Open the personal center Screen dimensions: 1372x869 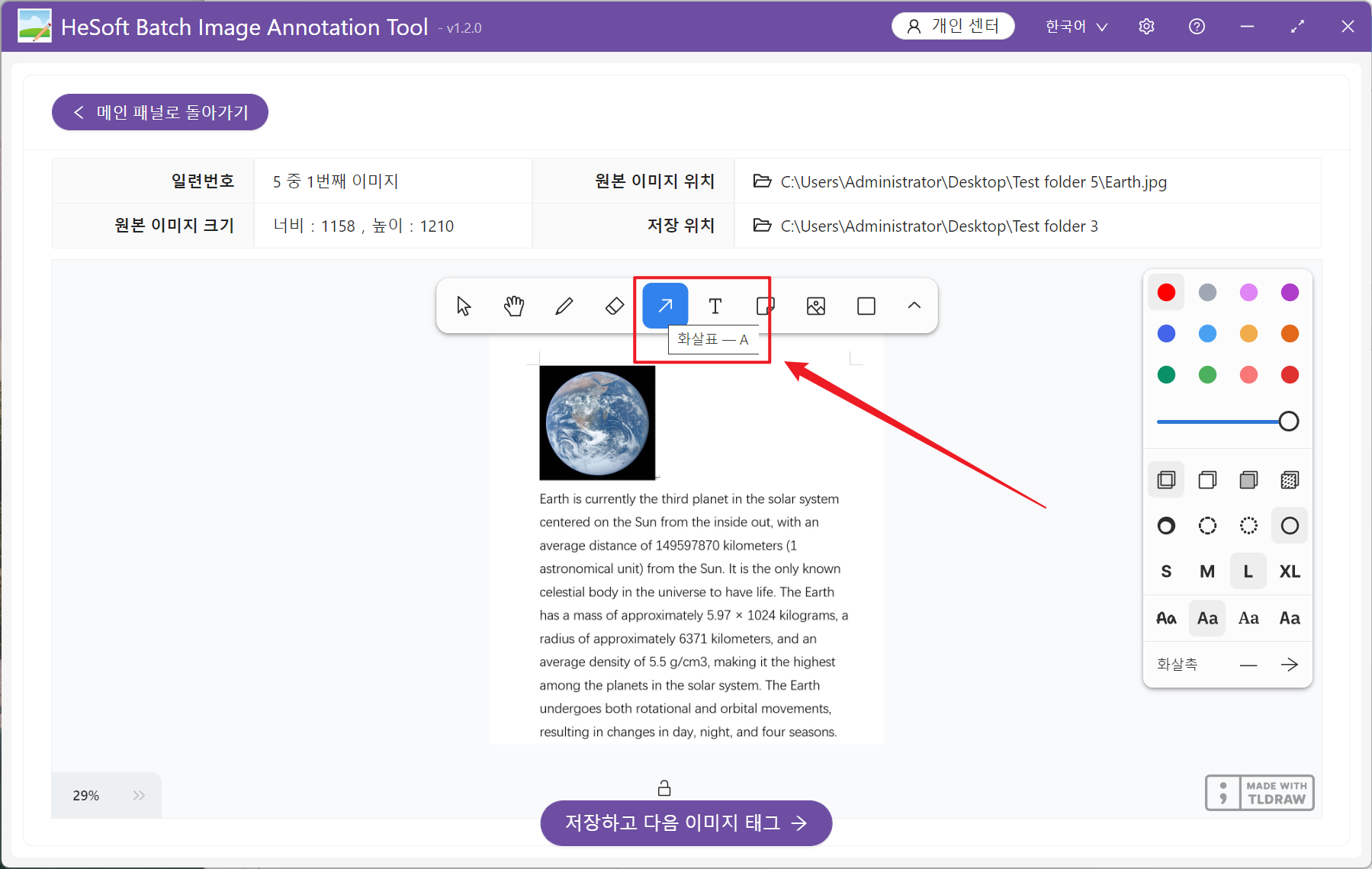click(953, 26)
